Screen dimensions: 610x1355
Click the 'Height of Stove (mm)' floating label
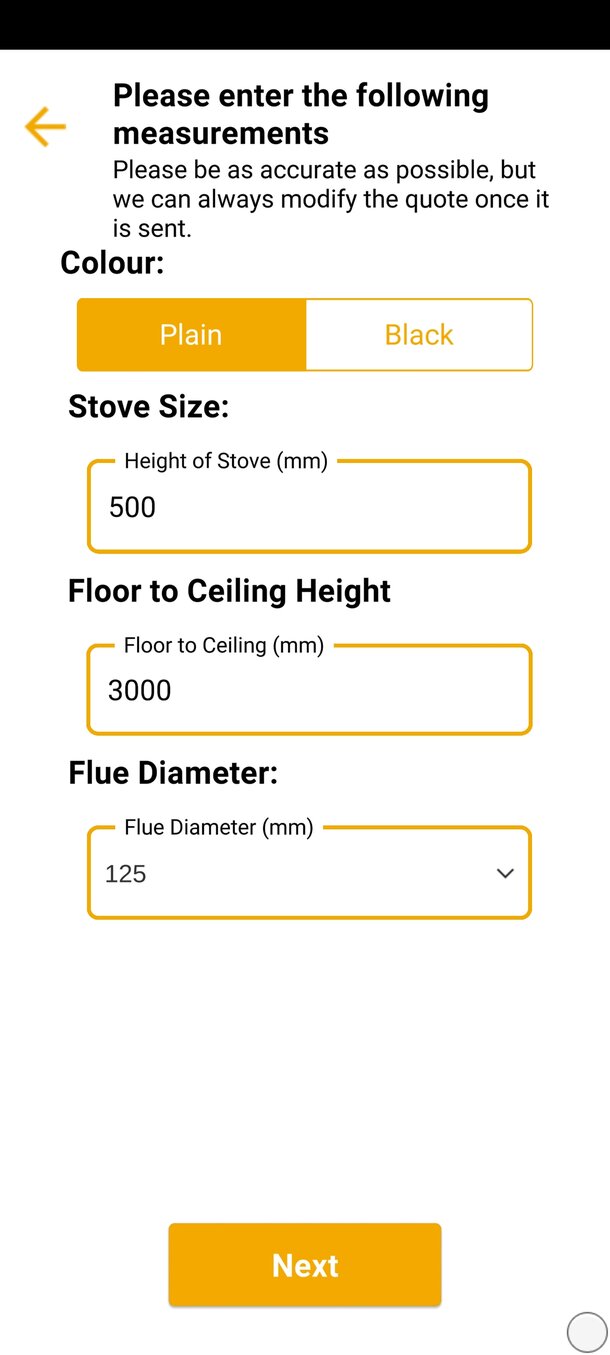click(226, 461)
